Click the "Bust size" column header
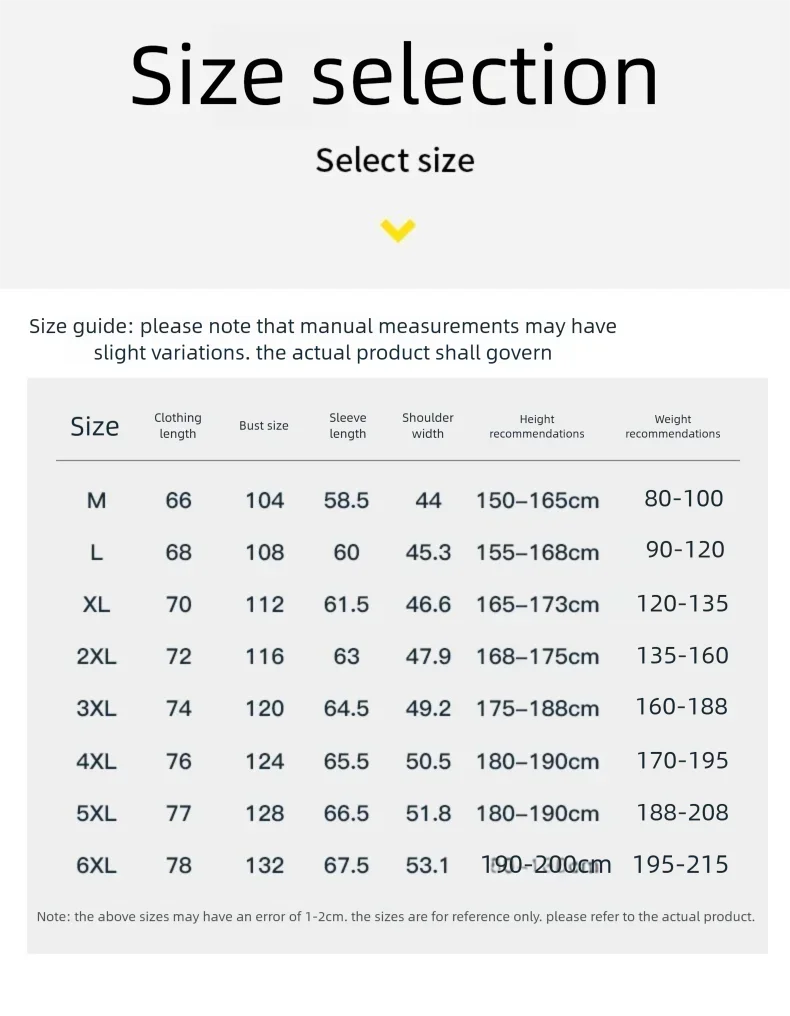790x1016 pixels. (x=264, y=426)
